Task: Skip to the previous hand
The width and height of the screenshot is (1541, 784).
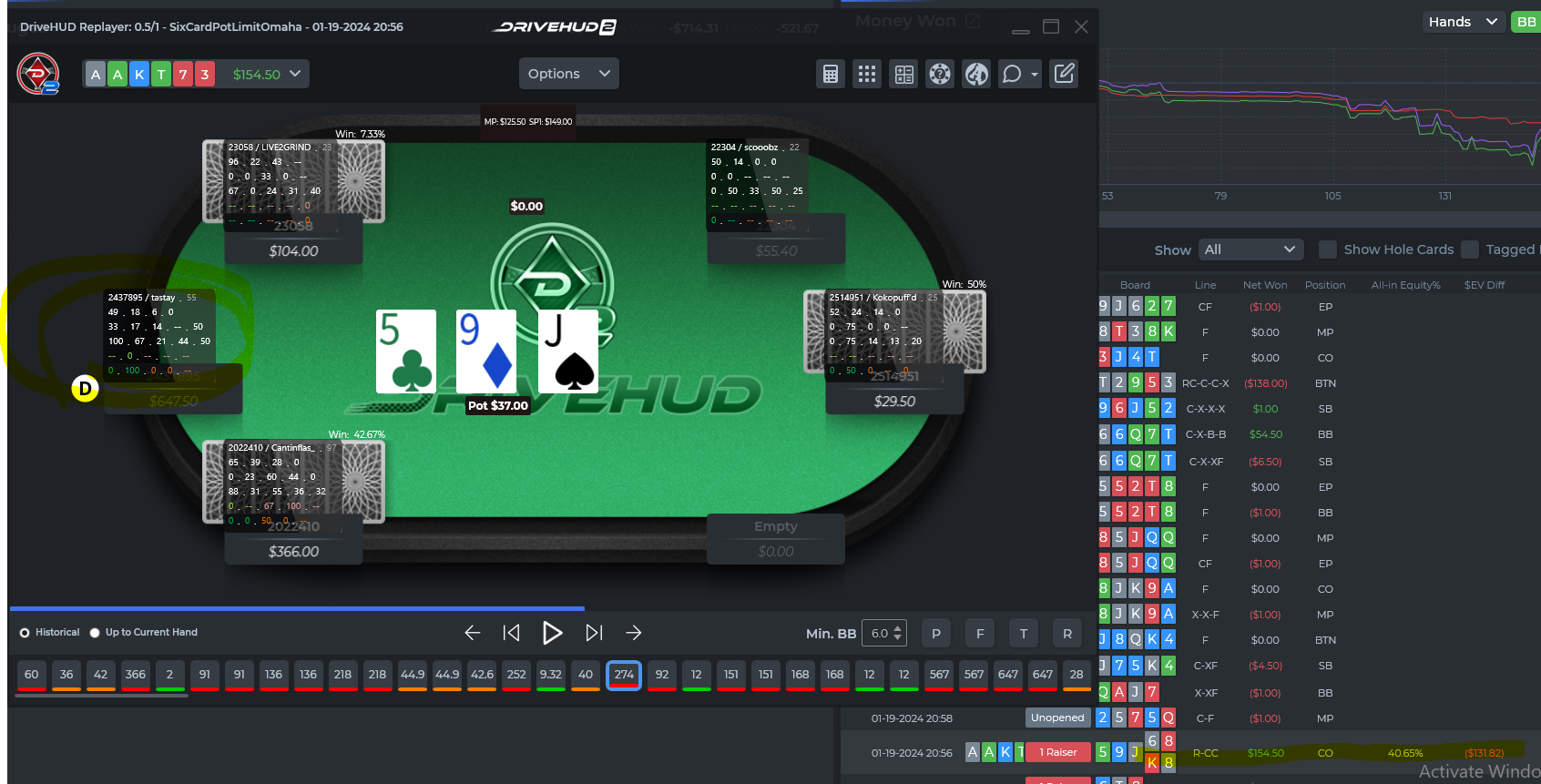Action: point(512,633)
